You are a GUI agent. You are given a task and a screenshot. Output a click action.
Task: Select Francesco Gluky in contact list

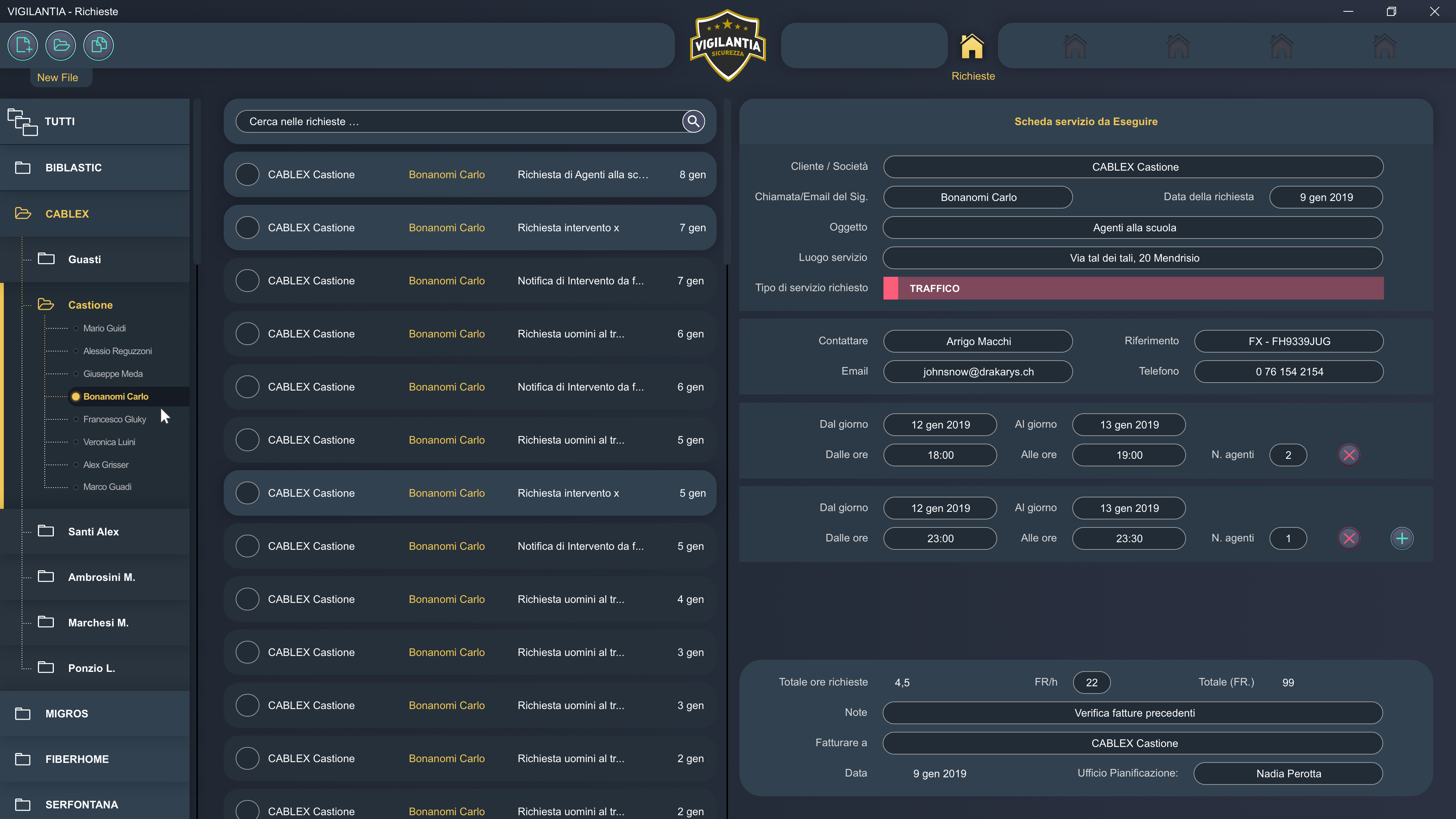[x=114, y=419]
